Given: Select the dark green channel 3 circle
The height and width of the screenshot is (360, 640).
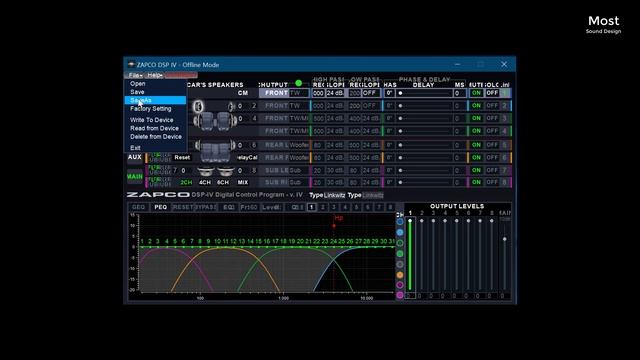Looking at the screenshot, I should 400,243.
